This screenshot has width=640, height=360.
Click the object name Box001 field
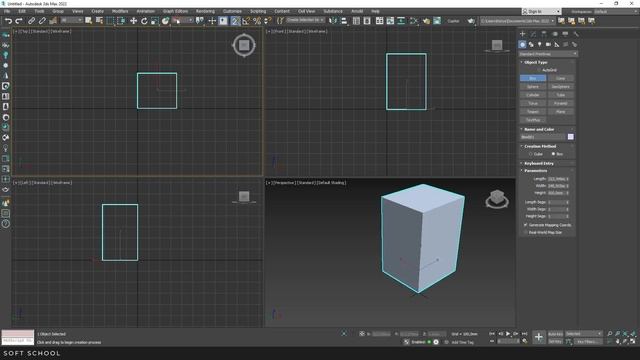click(543, 137)
